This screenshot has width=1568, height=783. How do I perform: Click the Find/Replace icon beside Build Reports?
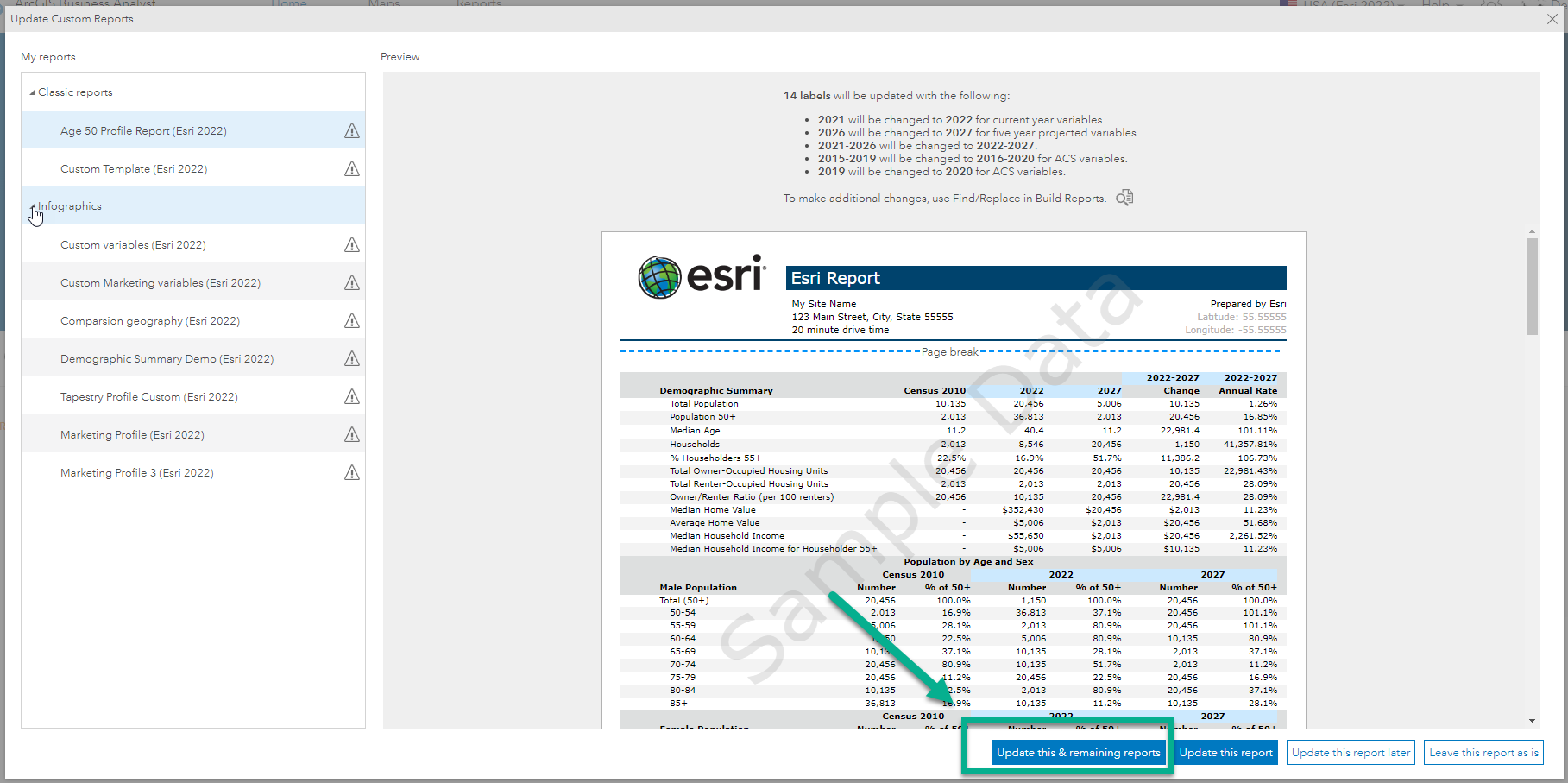[x=1124, y=198]
